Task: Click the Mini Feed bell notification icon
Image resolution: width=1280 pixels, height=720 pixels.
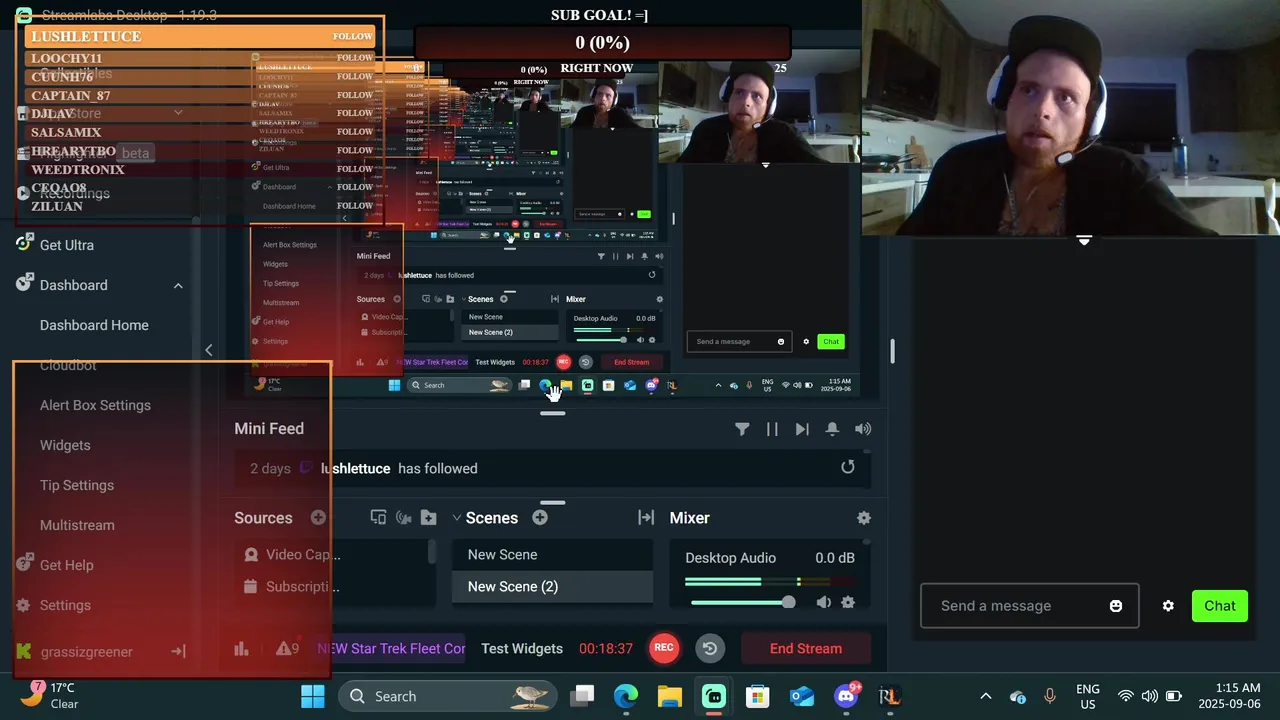Action: (x=832, y=429)
